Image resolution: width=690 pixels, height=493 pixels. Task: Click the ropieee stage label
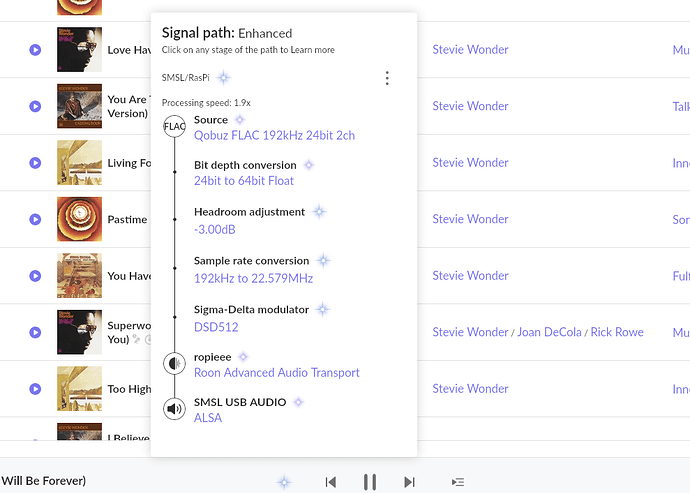coord(213,357)
